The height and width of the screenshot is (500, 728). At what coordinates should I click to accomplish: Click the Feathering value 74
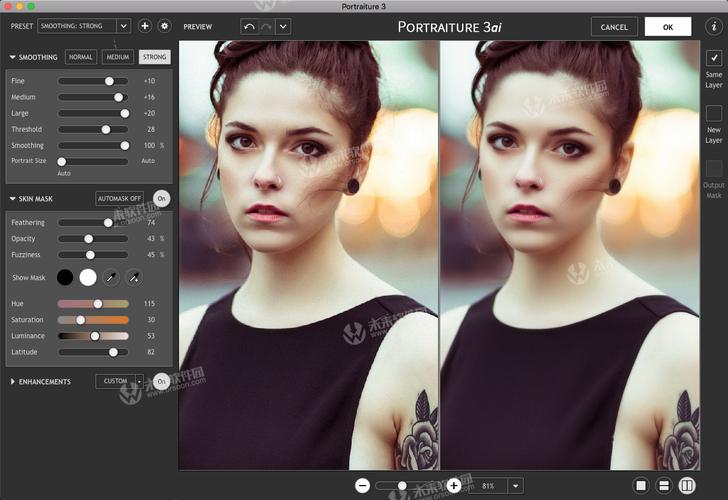151,222
